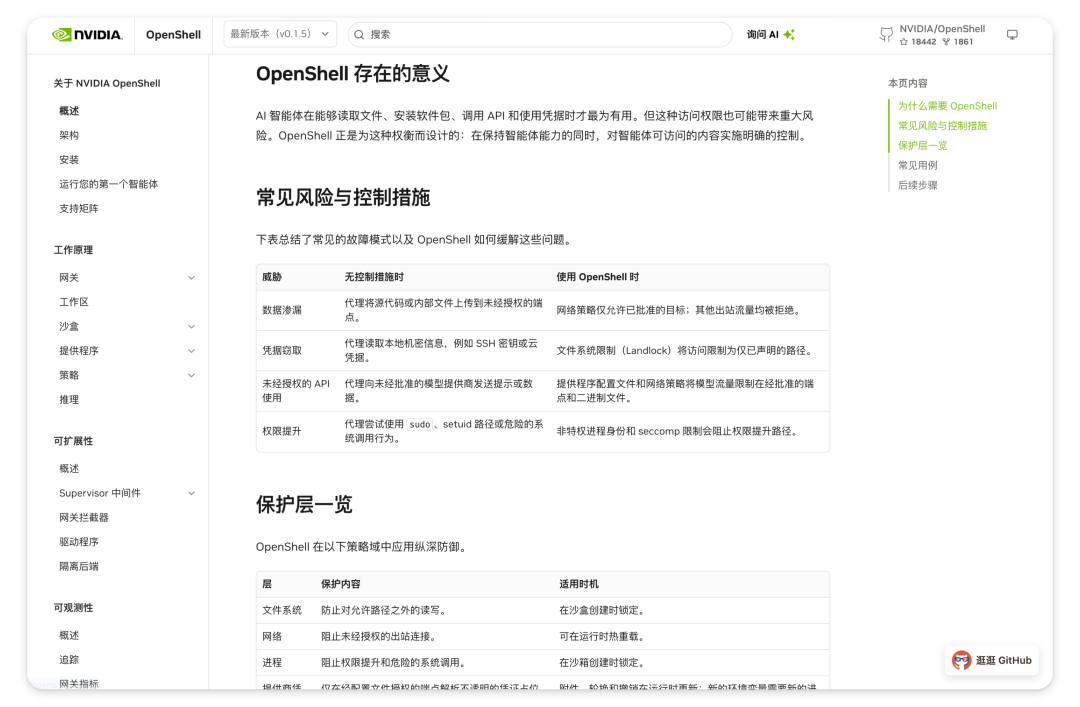This screenshot has height=707, width=1080.
Task: Expand the 沙盒 sidebar section chevron
Action: [191, 327]
